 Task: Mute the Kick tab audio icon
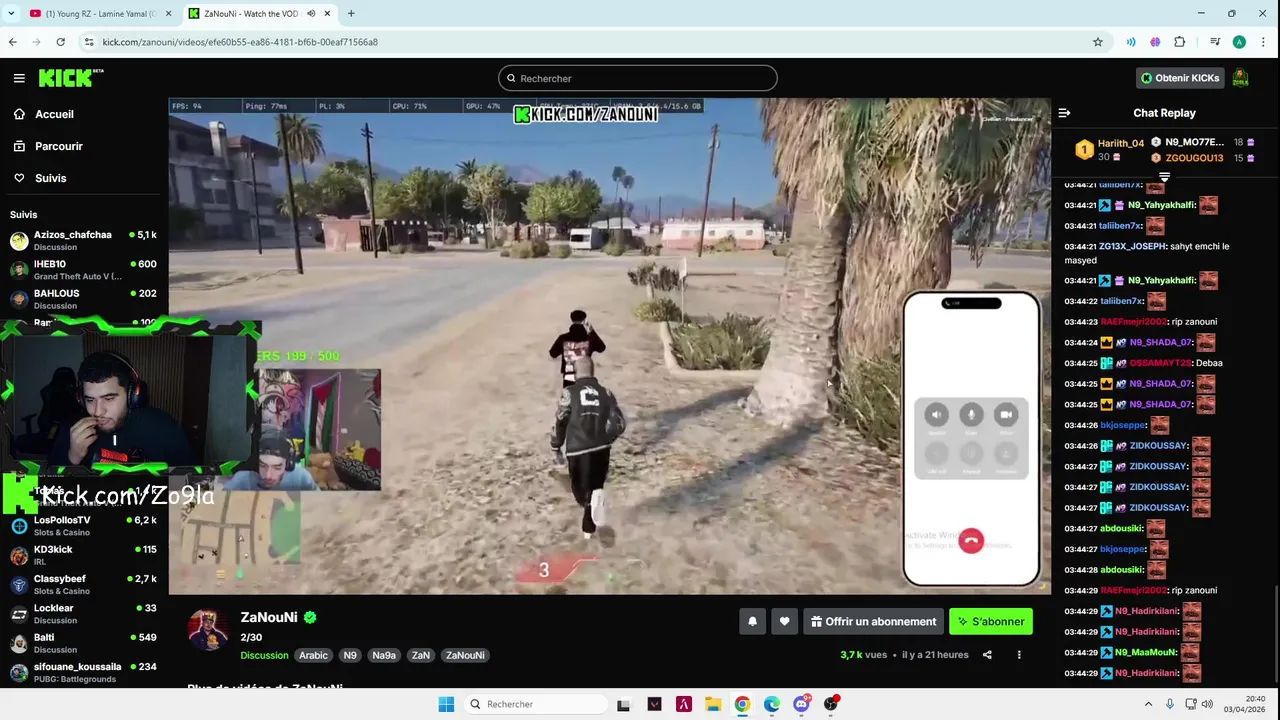[x=311, y=14]
